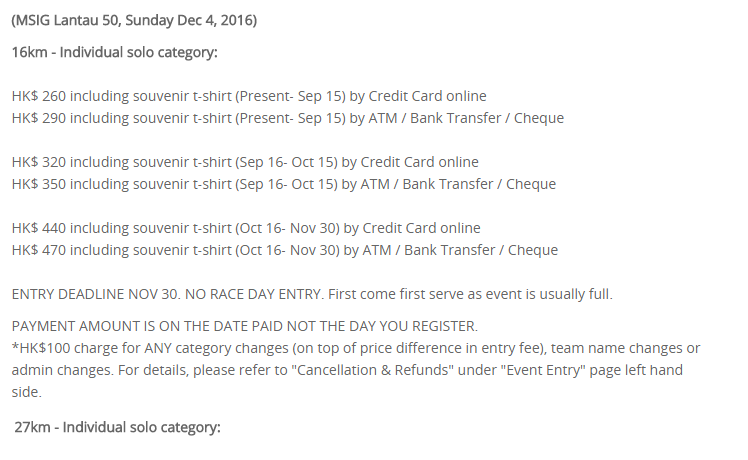This screenshot has width=748, height=460.
Task: Click the HK$ 350 ATM / Bank Transfer line
Action: coord(284,184)
